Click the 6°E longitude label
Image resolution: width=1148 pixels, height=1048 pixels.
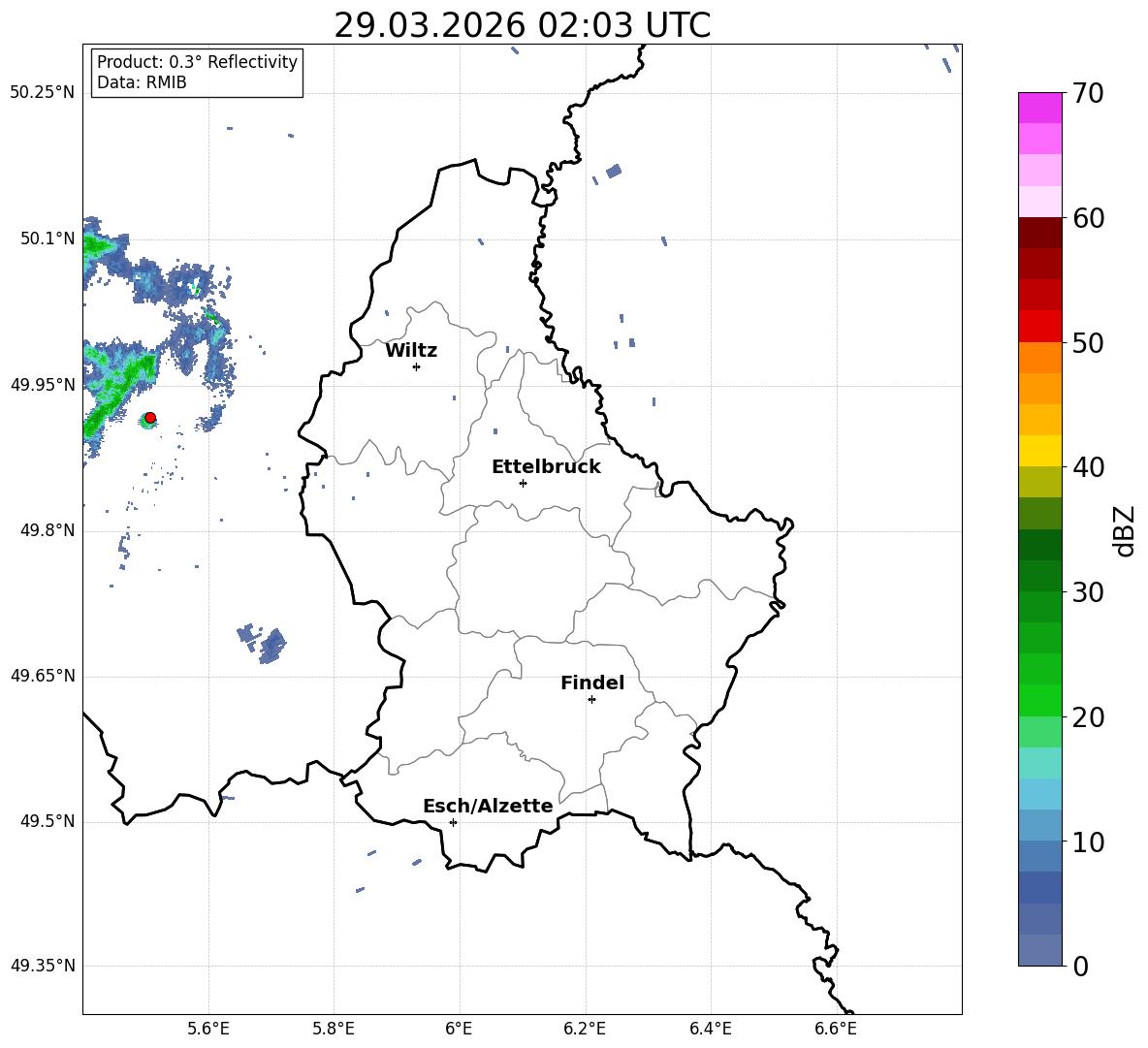click(459, 1029)
